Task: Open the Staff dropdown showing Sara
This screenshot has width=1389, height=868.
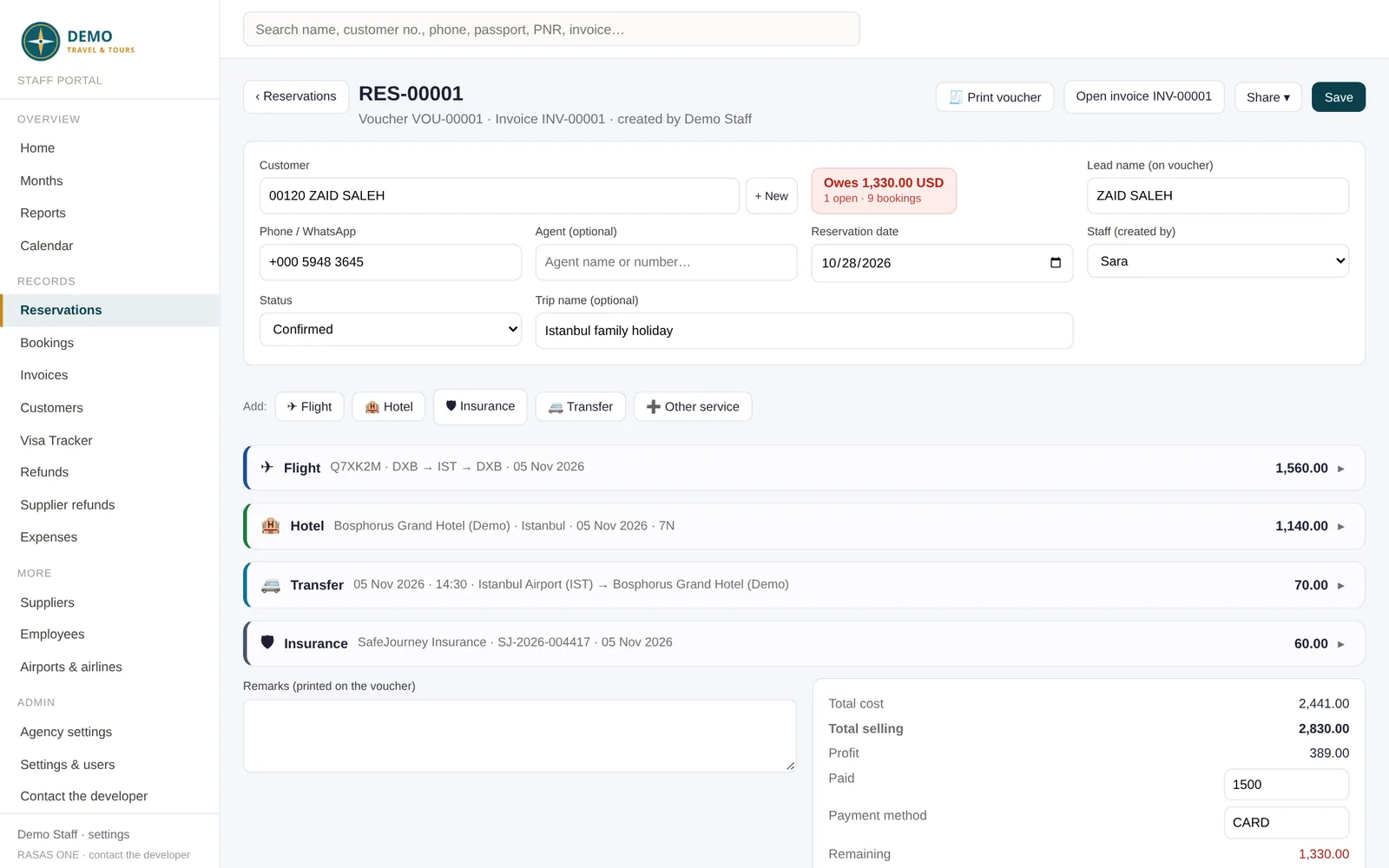Action: (1218, 261)
